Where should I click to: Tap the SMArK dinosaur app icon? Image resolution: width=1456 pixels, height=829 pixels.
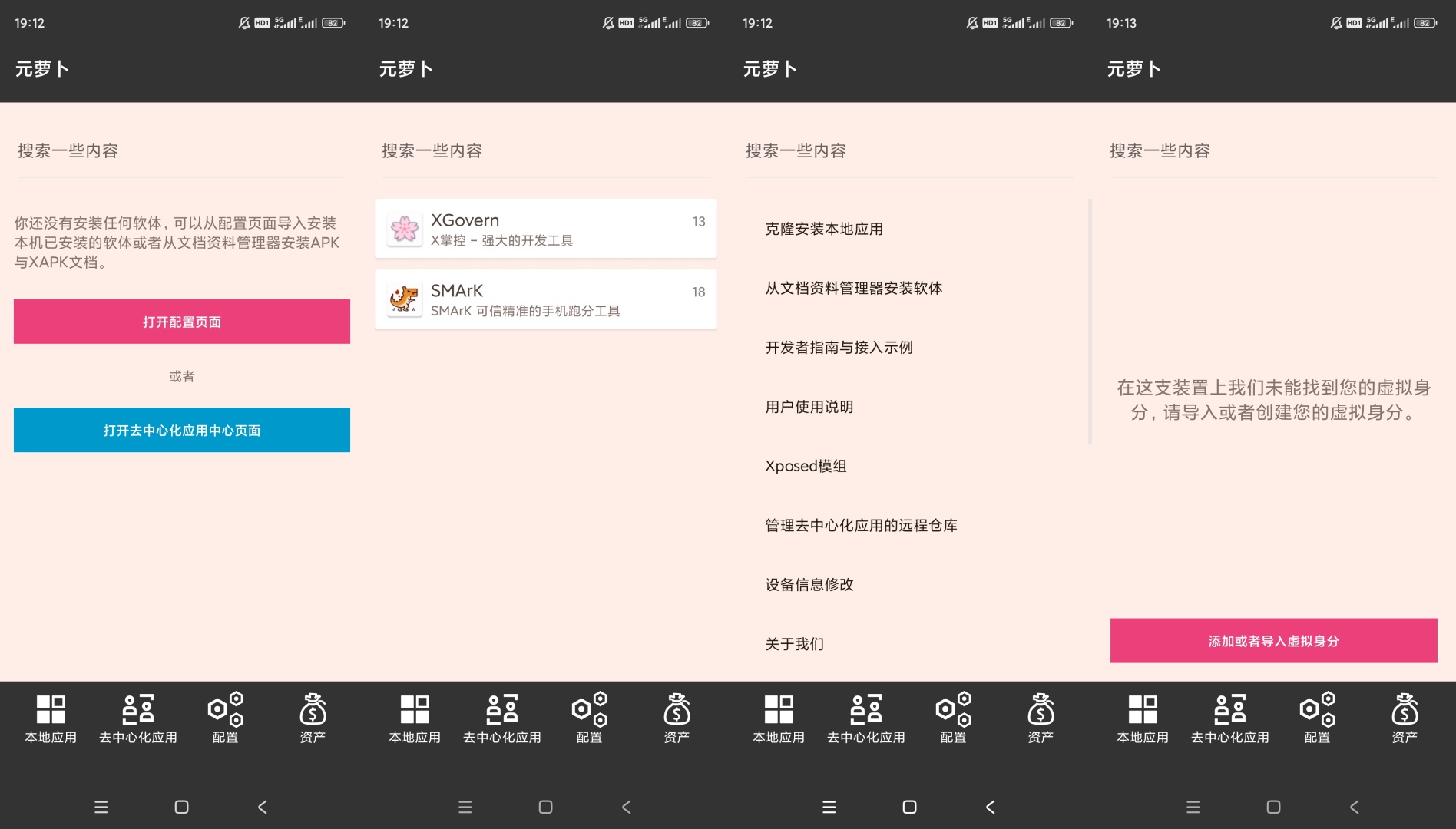pos(404,299)
